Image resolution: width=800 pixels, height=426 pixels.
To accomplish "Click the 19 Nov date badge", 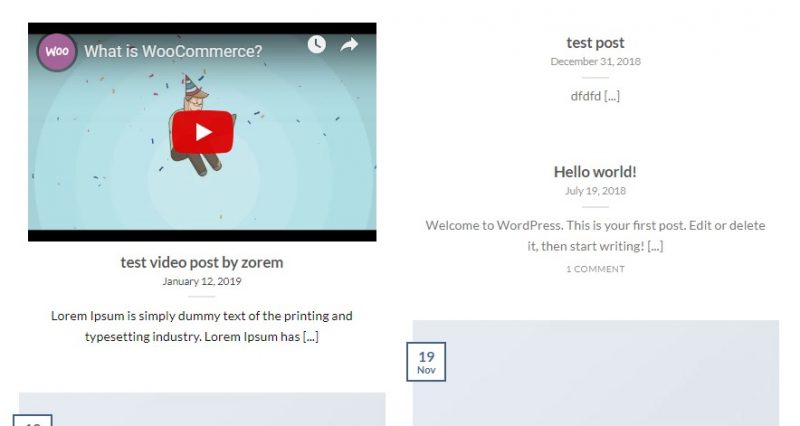I will coord(426,362).
